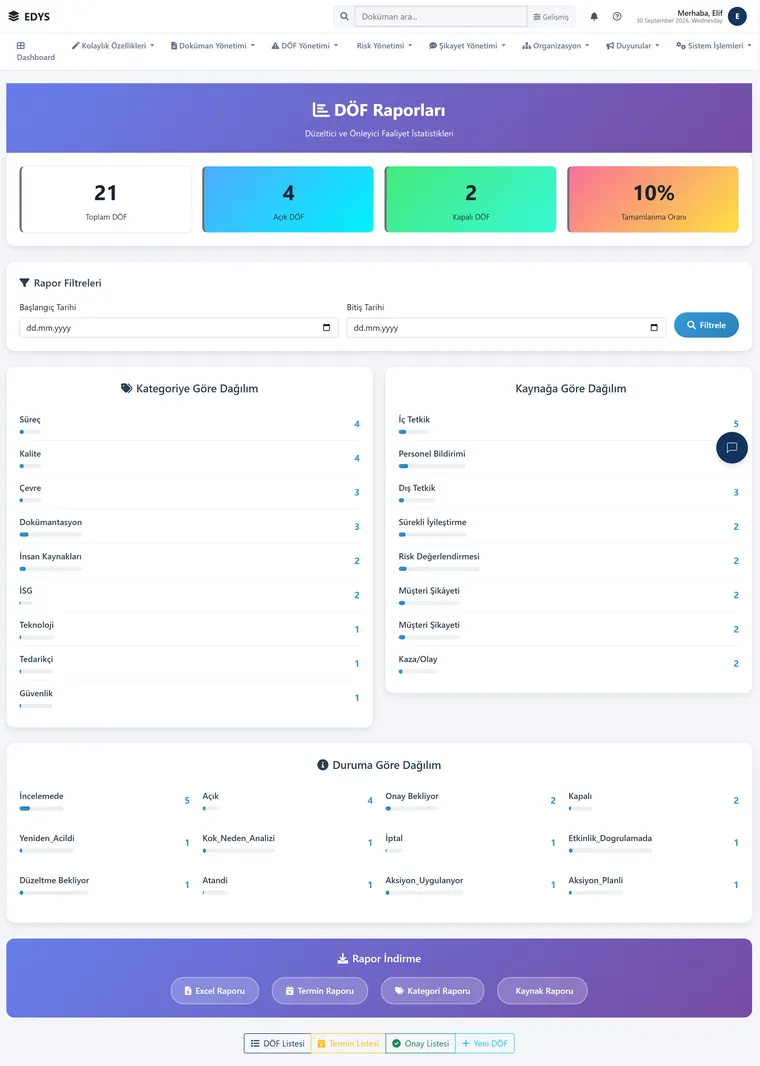Open the Onay Listesi

420,1044
